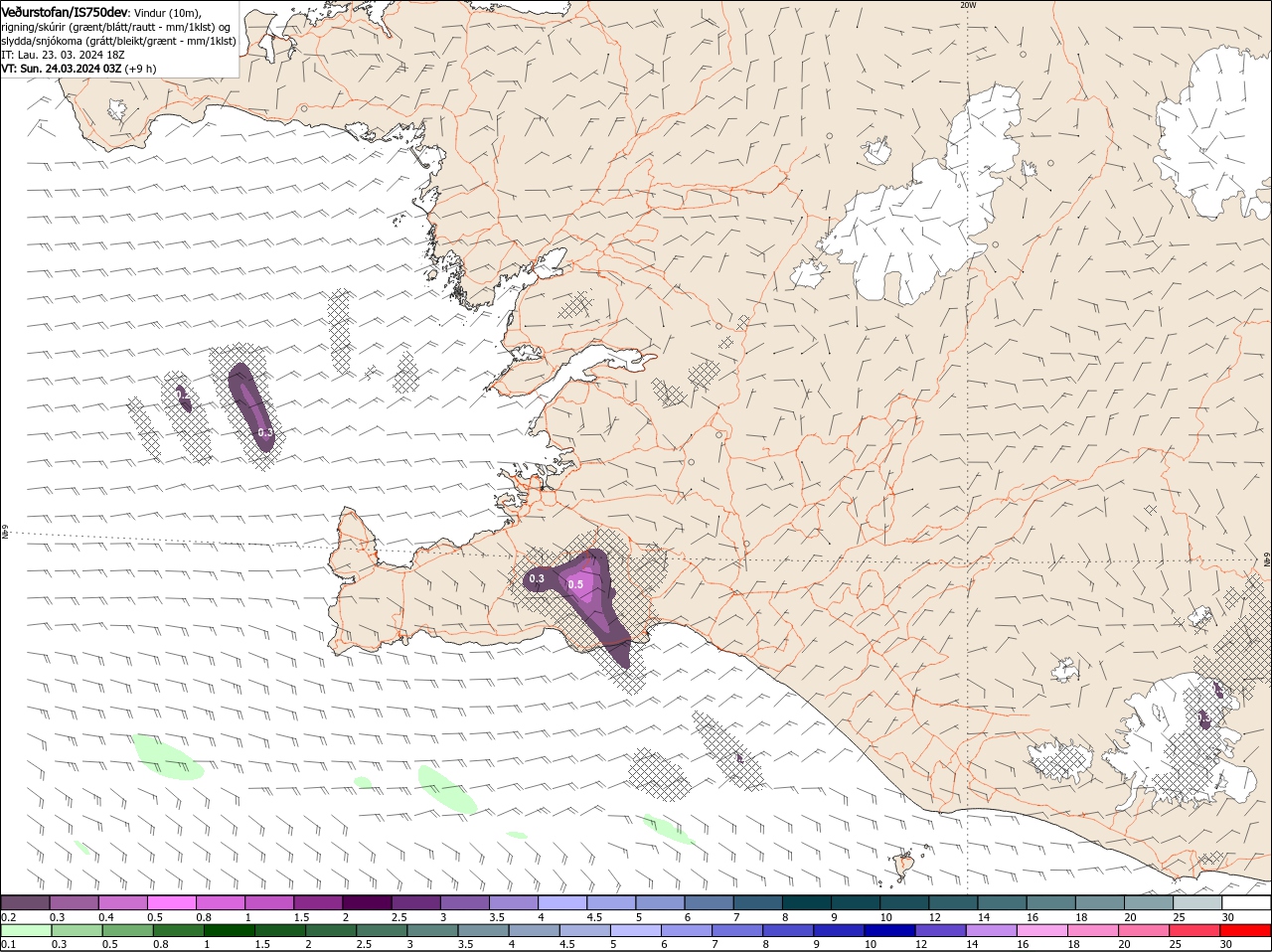Select the largest light green rain patch off the southwest coast

(167, 756)
